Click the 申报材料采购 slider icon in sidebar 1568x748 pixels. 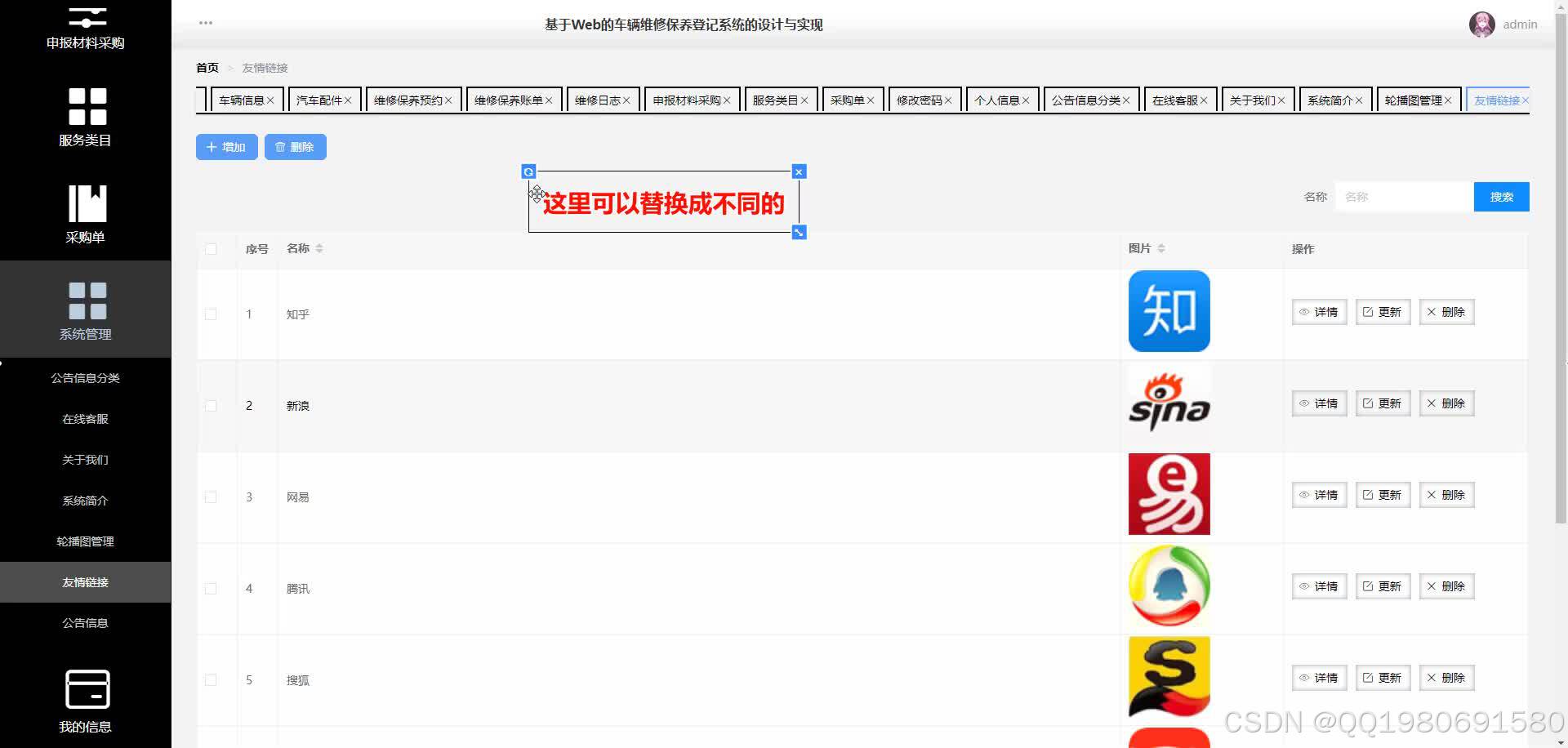pyautogui.click(x=87, y=16)
